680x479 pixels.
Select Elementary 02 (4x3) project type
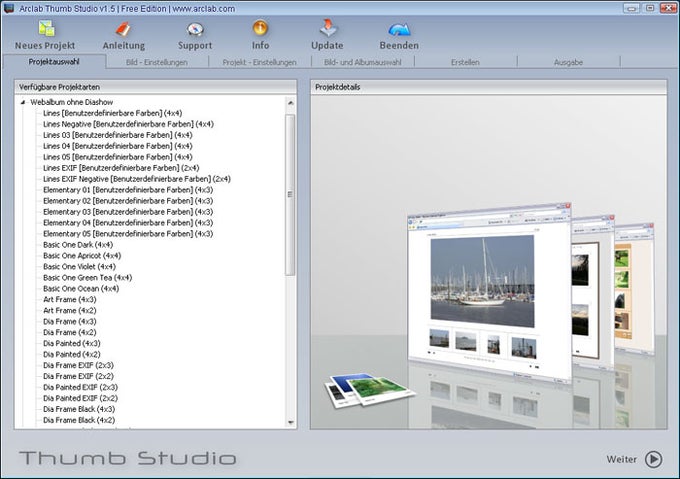tap(128, 201)
